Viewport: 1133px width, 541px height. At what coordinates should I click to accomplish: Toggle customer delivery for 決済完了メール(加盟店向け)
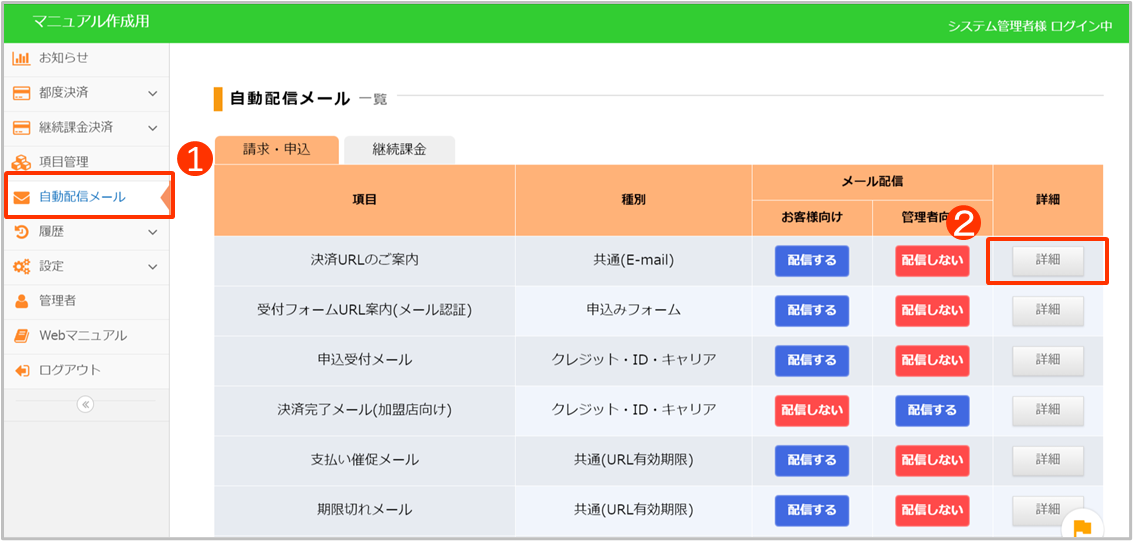[x=811, y=410]
